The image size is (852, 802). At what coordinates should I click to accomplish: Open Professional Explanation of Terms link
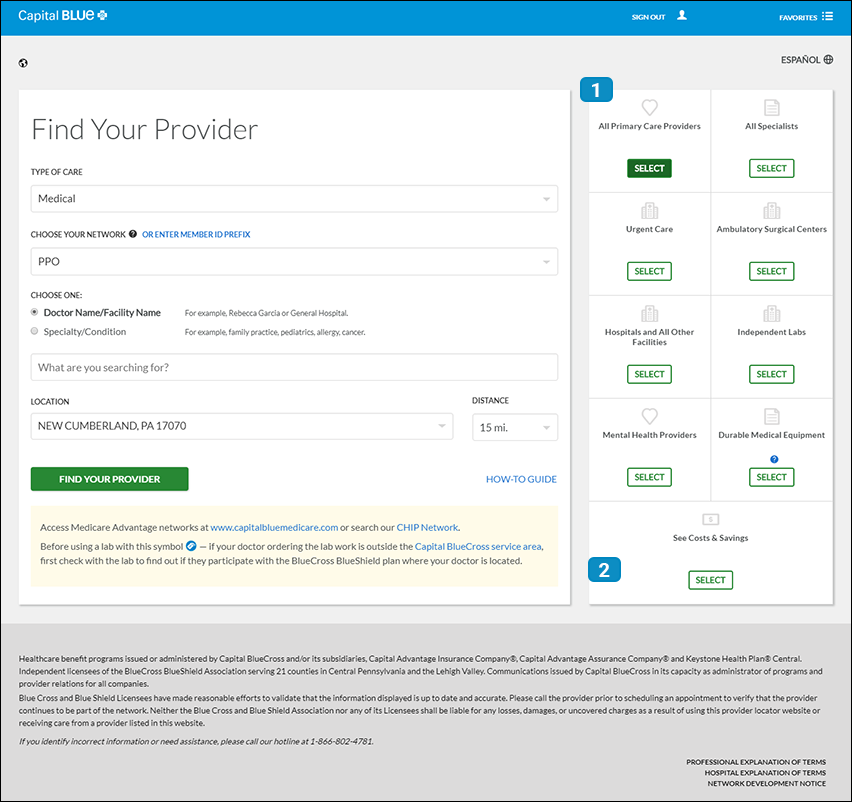coord(756,762)
